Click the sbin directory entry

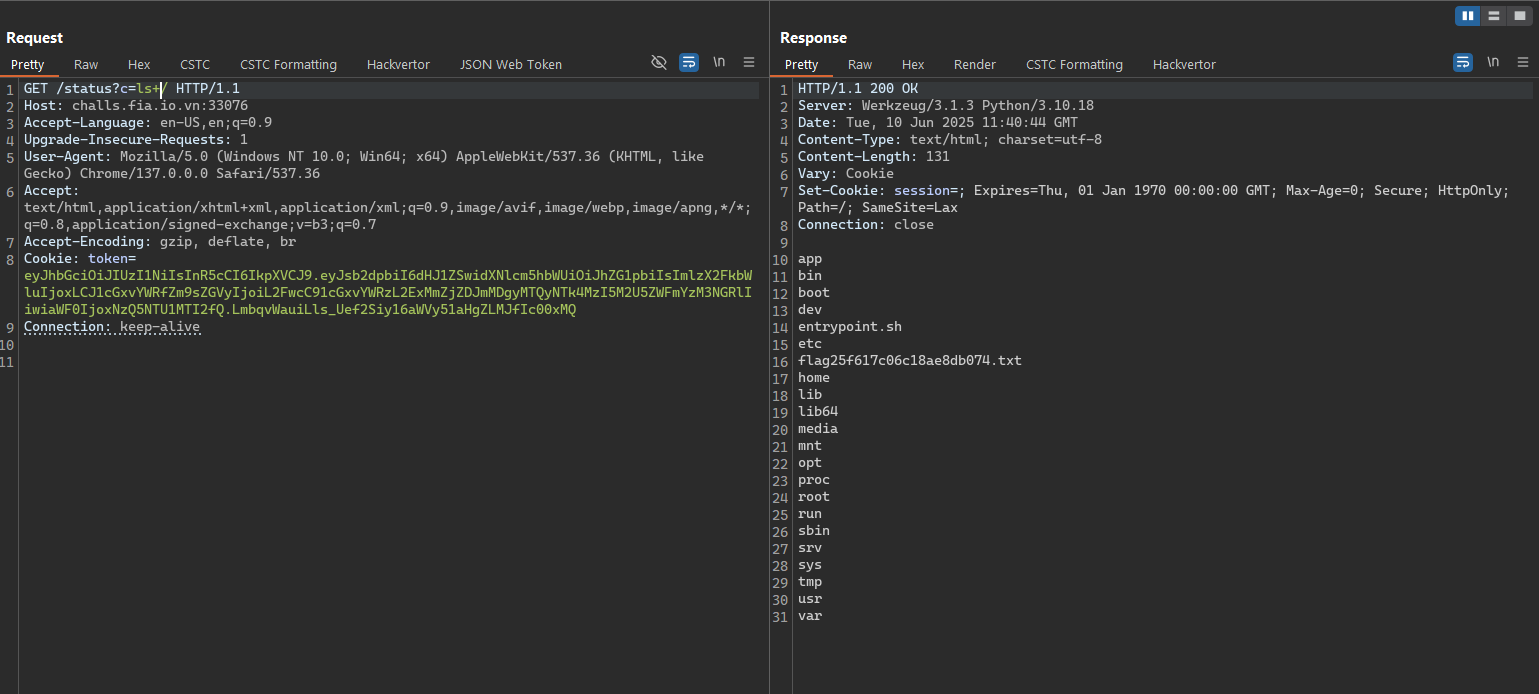814,530
